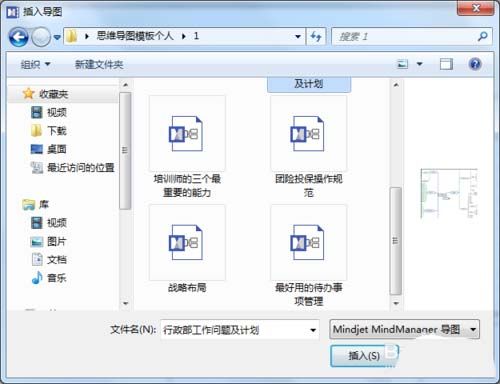Click the change view icon
The width and height of the screenshot is (500, 384).
403,64
